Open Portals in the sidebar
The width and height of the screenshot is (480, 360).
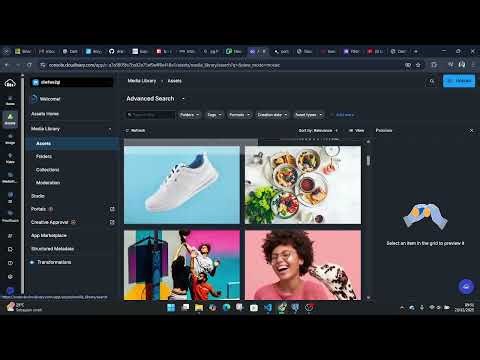38,209
